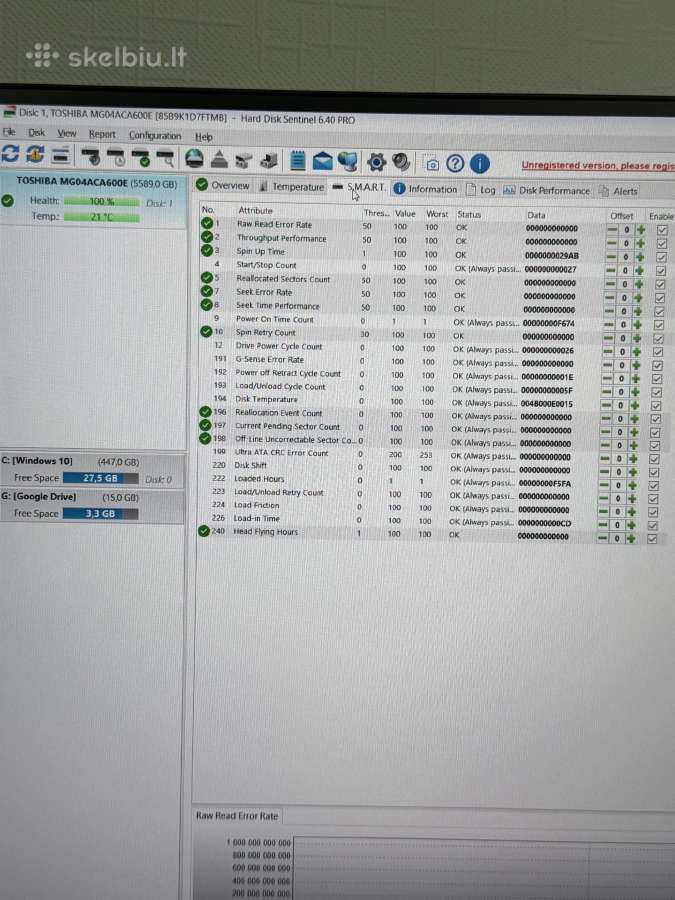The image size is (675, 900).
Task: Click the disk test icon with green checkmark
Action: click(141, 158)
